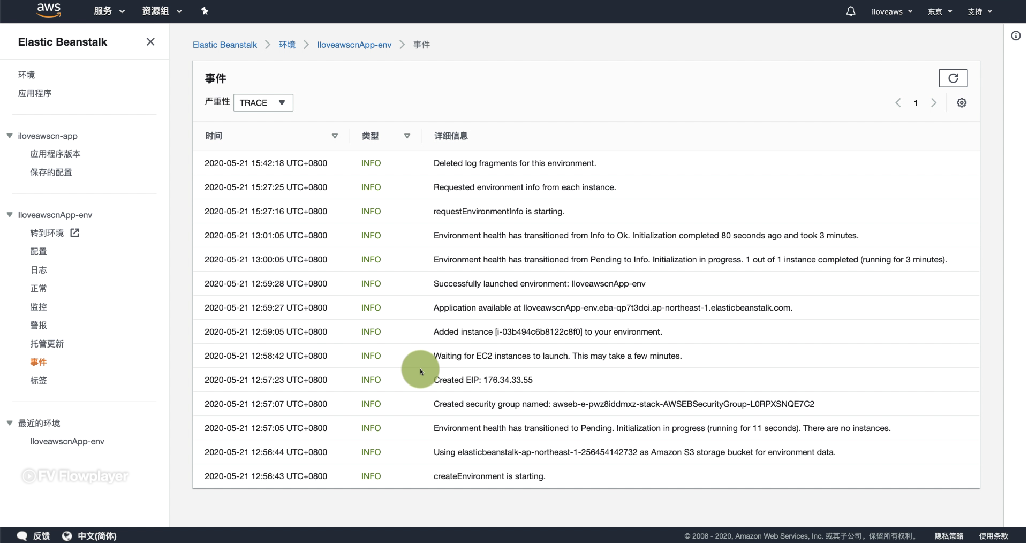Viewport: 1026px width, 543px height.
Task: Go to next events page arrow
Action: (934, 103)
